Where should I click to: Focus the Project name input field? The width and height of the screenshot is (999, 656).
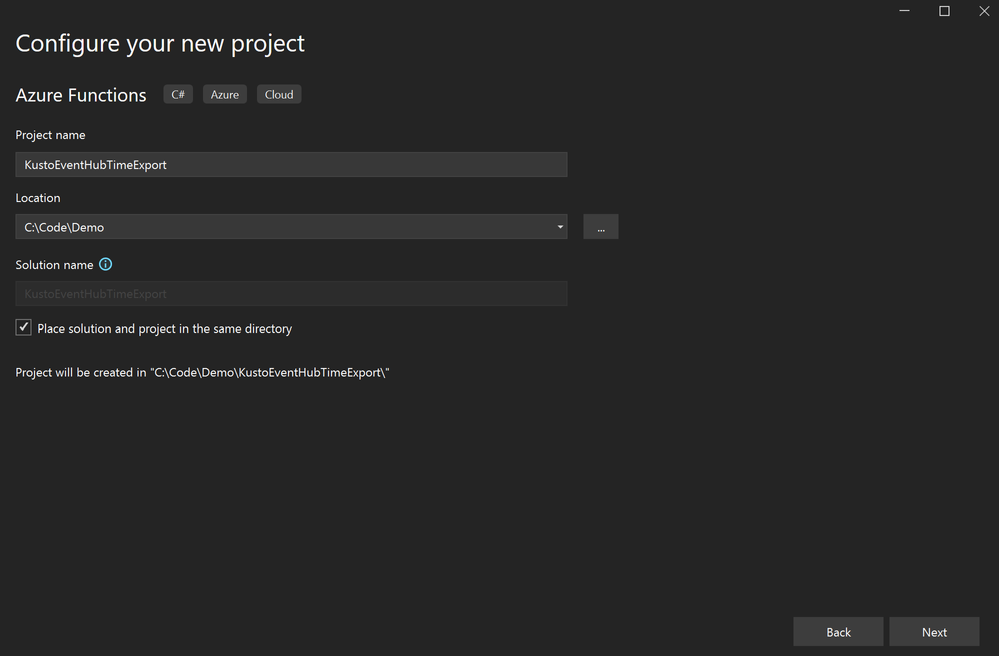click(x=291, y=164)
